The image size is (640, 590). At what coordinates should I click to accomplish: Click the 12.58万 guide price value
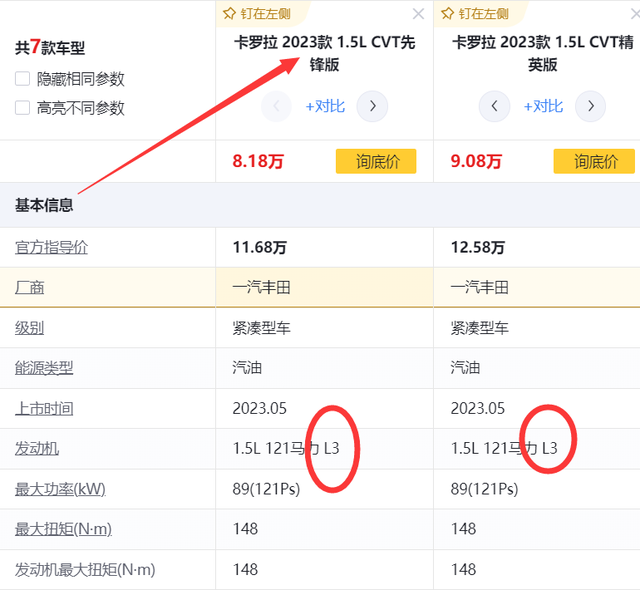click(x=478, y=247)
